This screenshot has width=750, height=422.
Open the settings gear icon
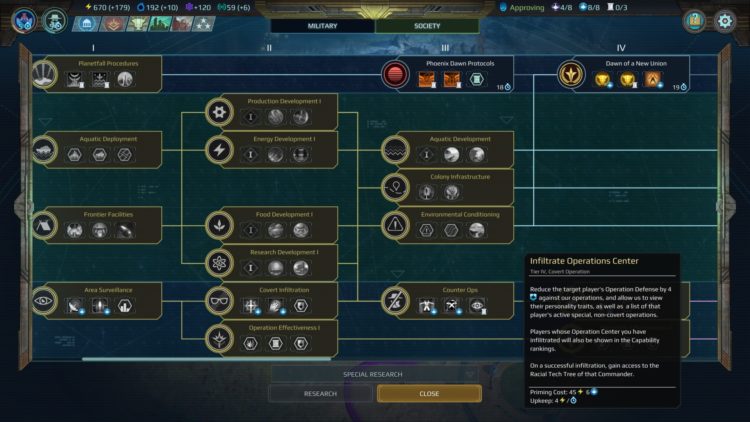point(725,21)
